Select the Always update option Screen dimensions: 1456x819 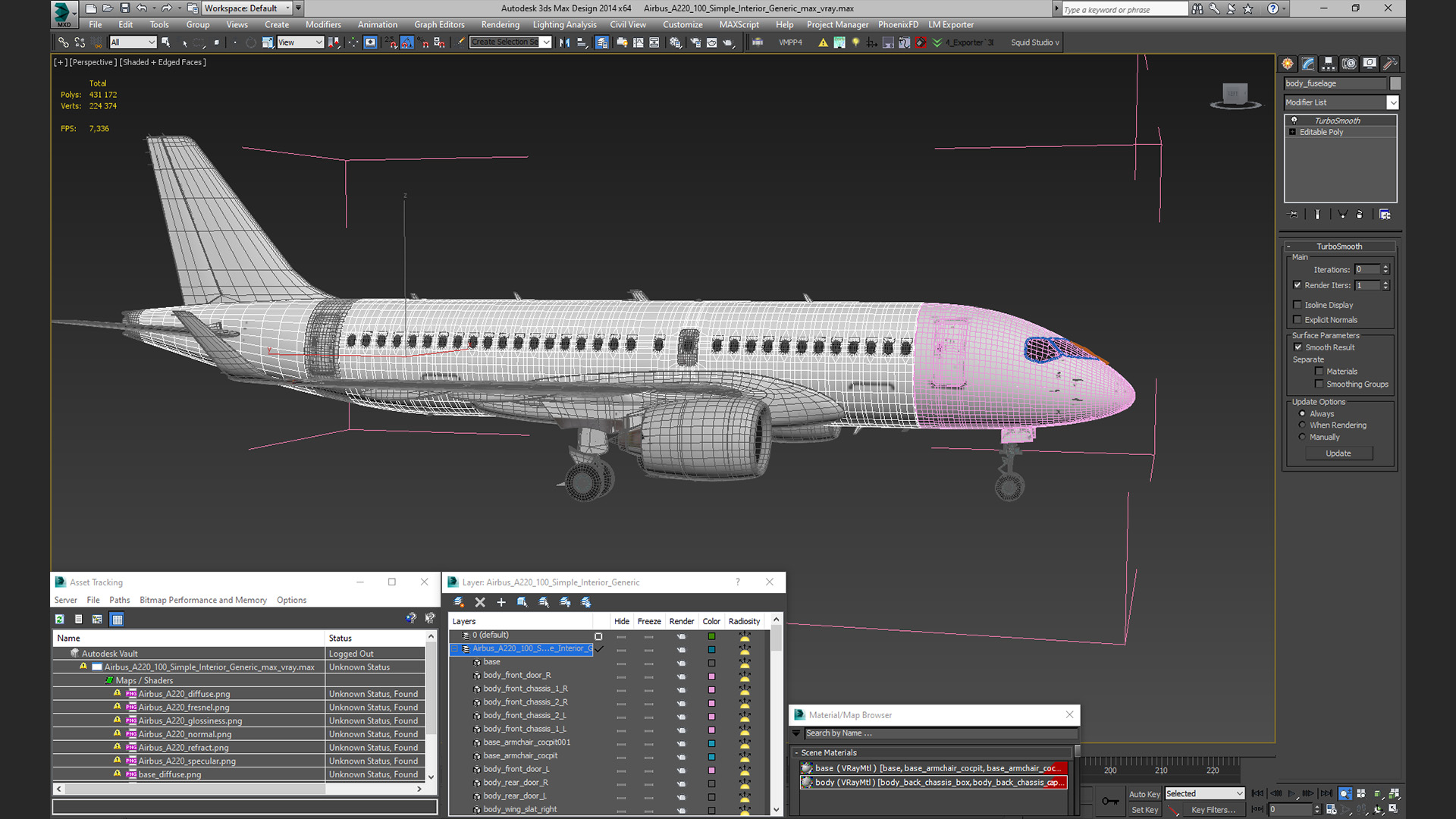(x=1303, y=414)
